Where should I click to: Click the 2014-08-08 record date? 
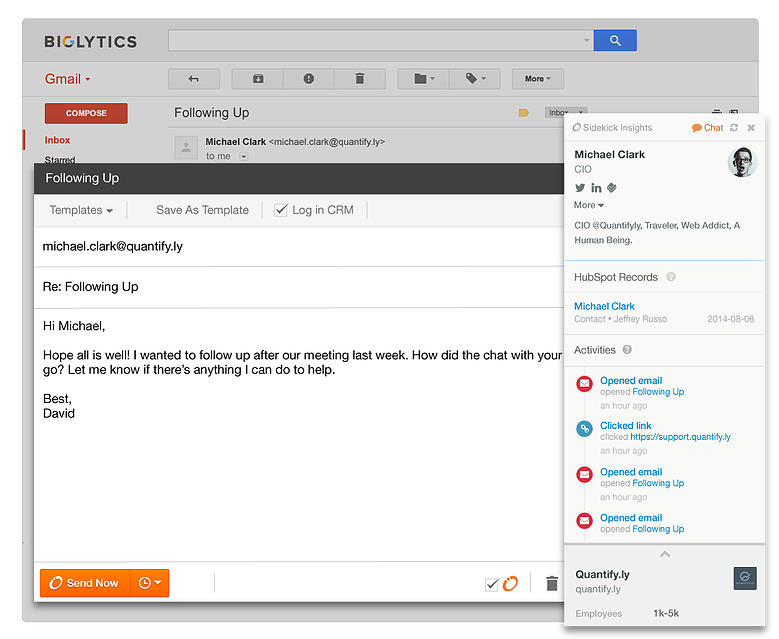click(x=730, y=319)
